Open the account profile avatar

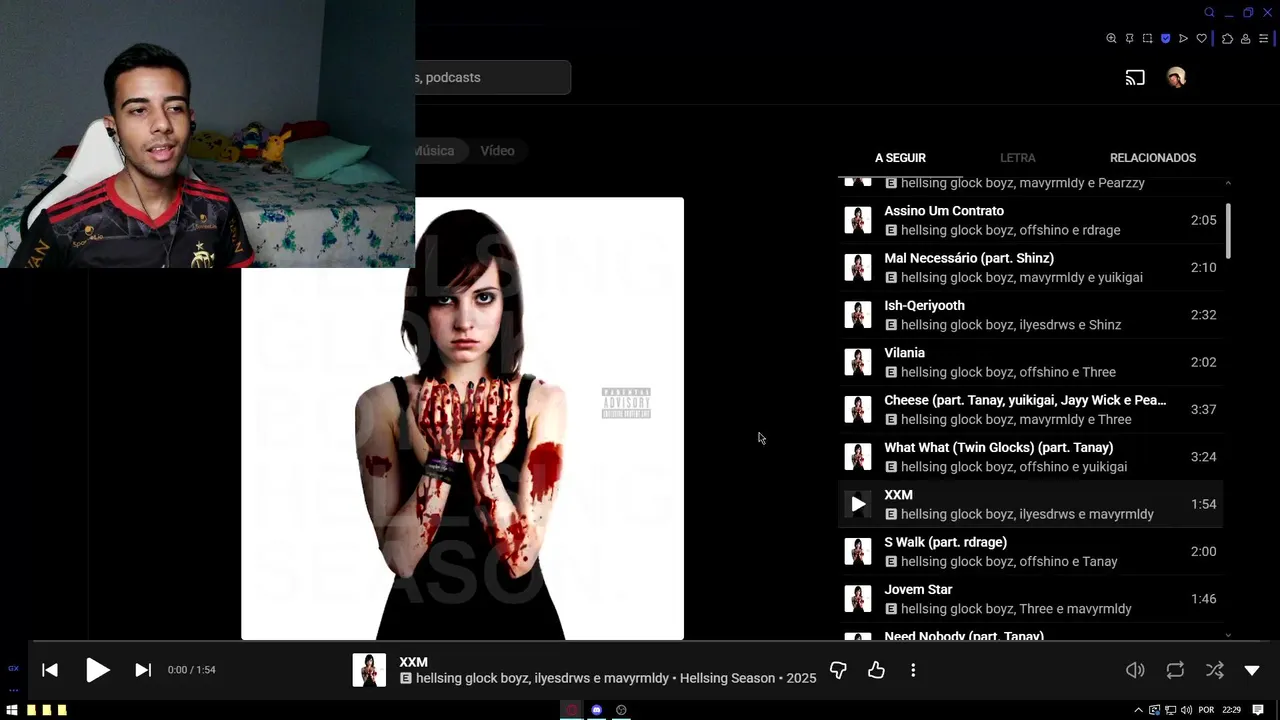click(x=1176, y=77)
